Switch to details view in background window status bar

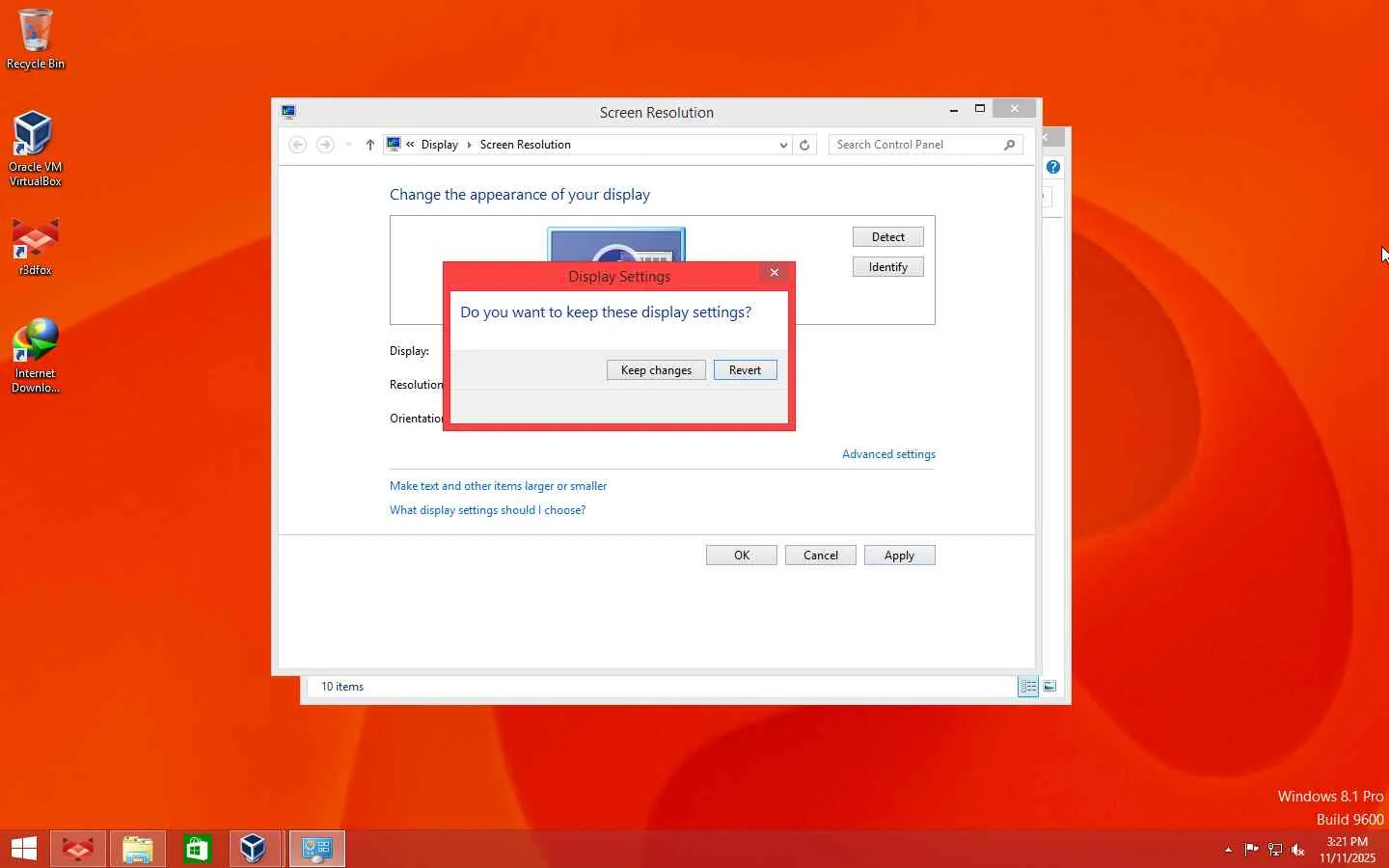[x=1028, y=687]
